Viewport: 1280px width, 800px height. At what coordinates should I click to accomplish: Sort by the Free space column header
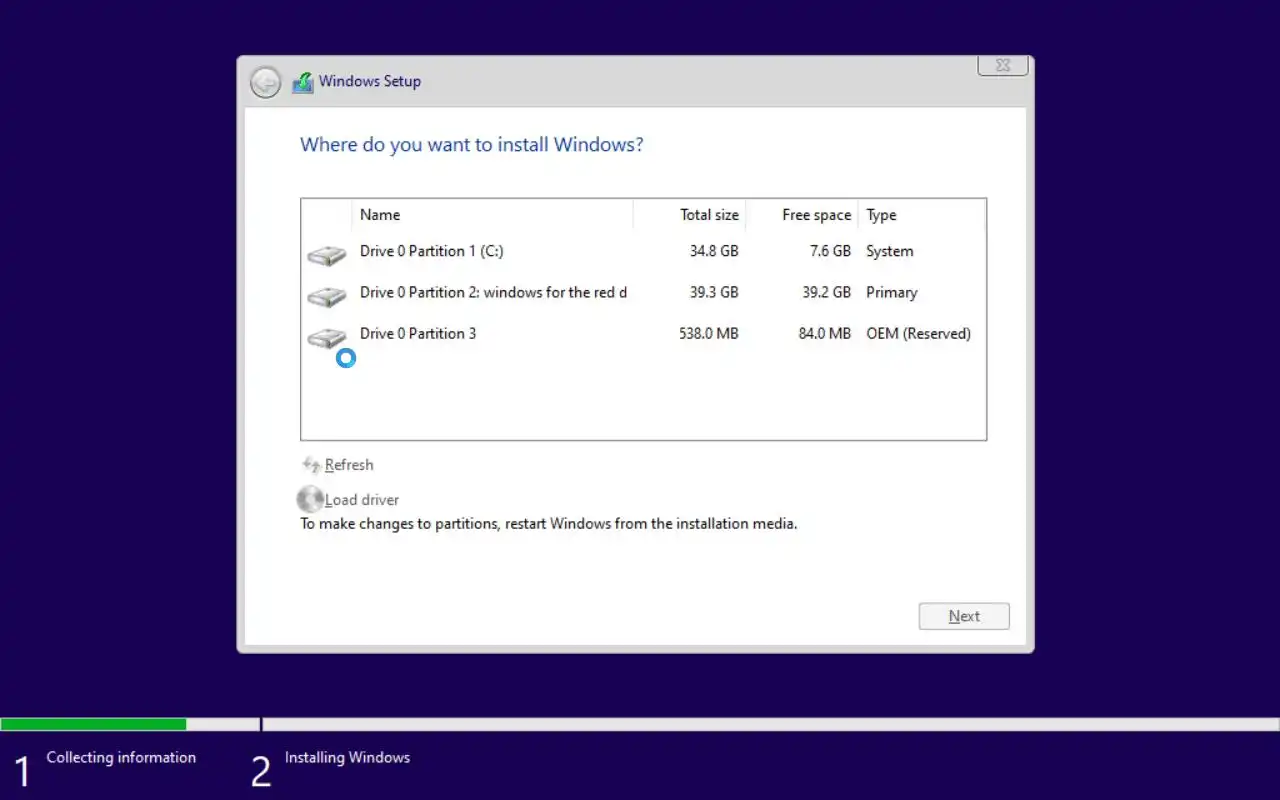(802, 215)
